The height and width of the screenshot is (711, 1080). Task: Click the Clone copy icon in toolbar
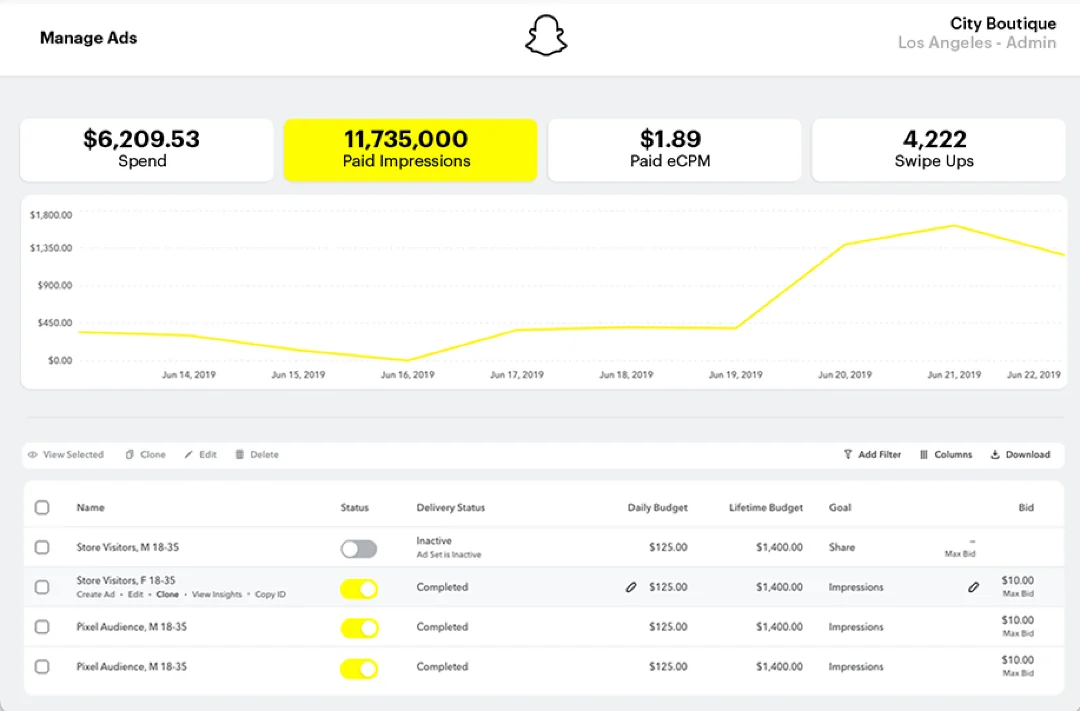[x=129, y=455]
